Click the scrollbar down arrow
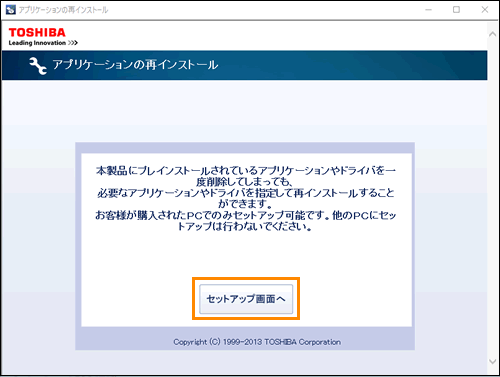Screen dimensions: 500x377 click(x=492, y=361)
